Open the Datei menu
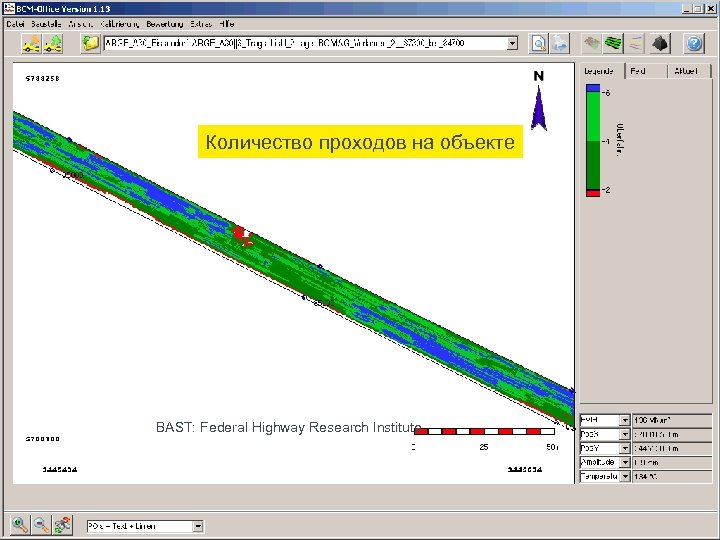 15,24
